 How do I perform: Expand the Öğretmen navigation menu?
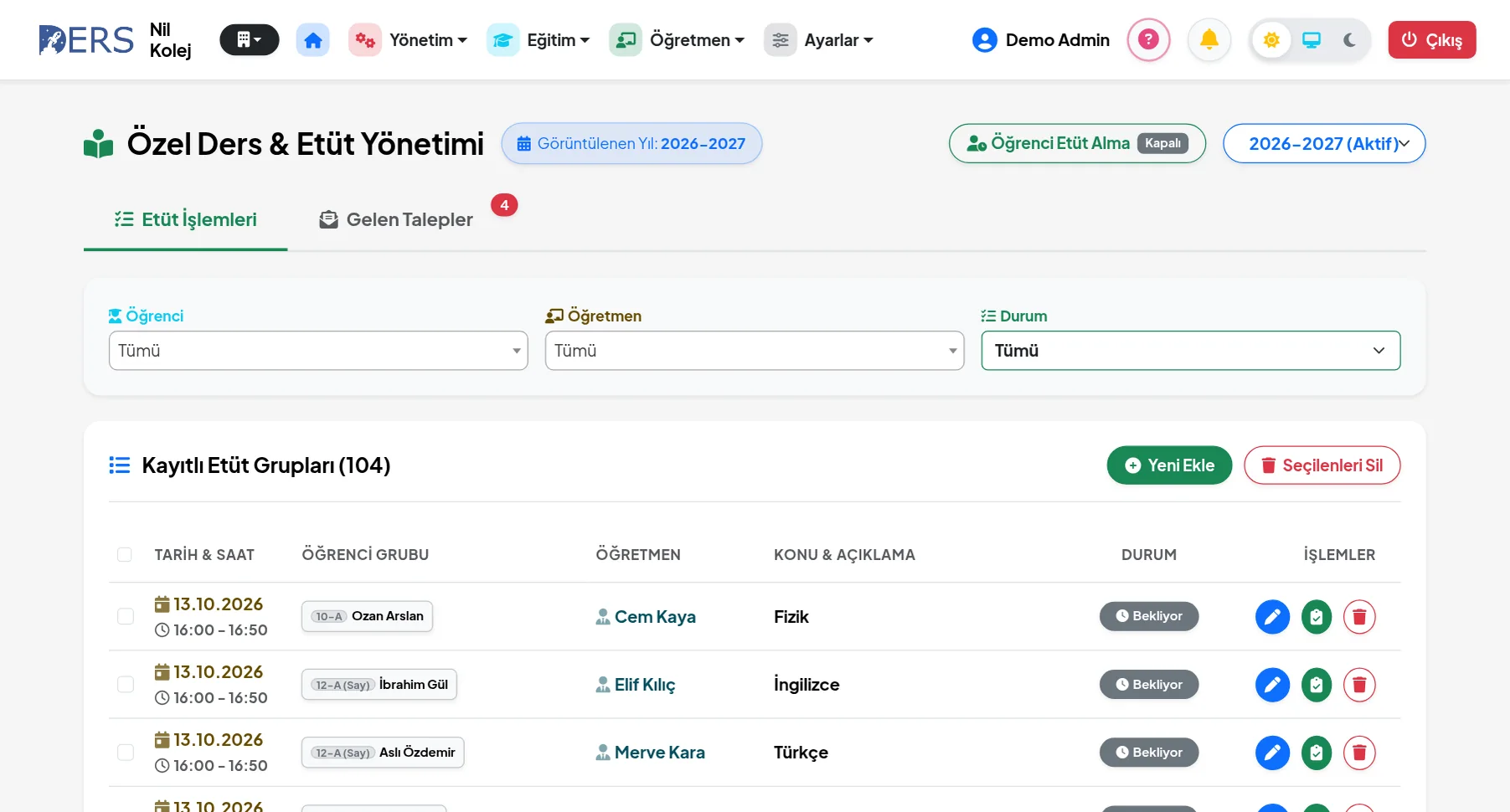[677, 40]
